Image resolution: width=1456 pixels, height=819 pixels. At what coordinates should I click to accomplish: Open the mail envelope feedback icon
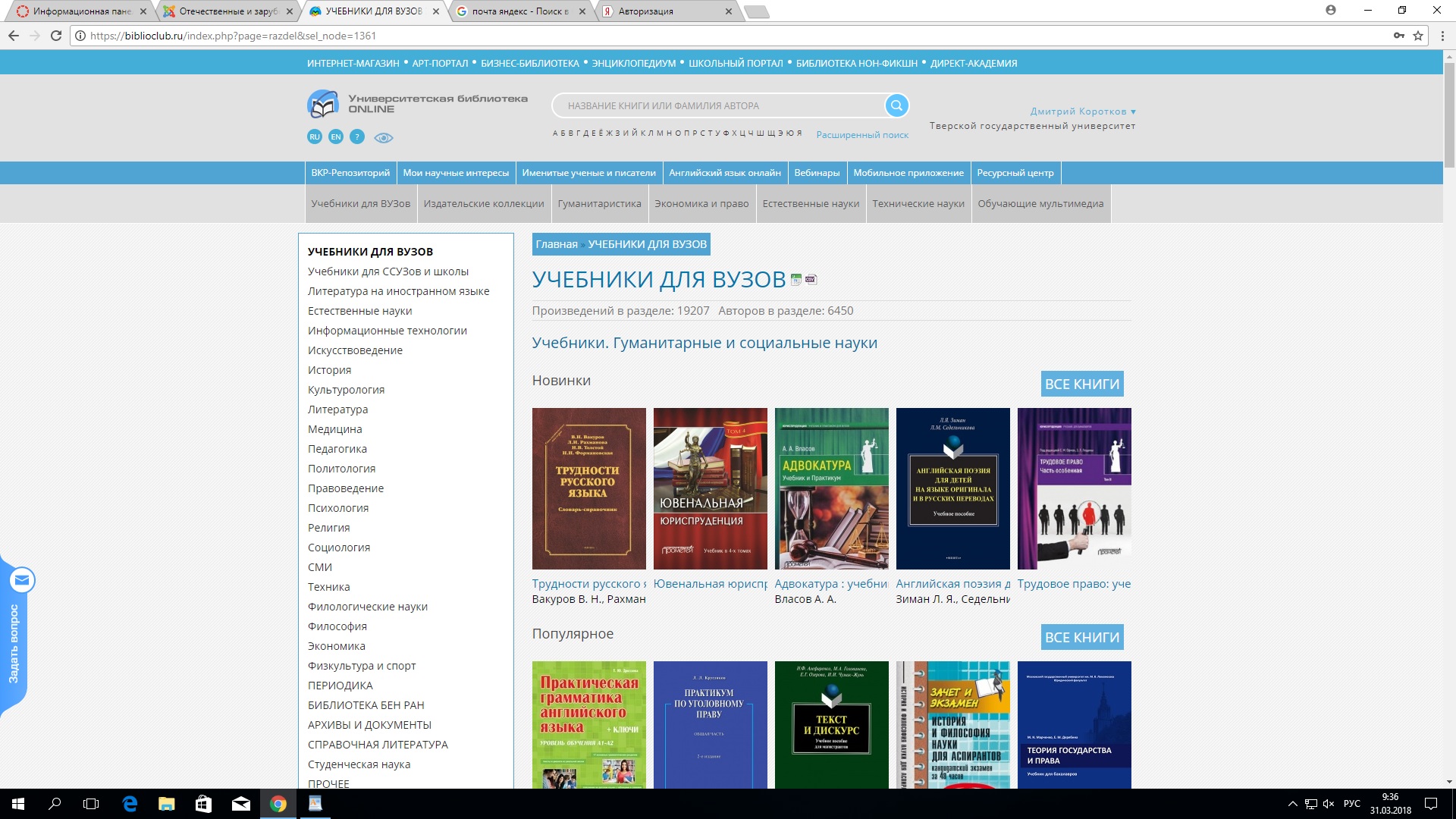click(22, 581)
